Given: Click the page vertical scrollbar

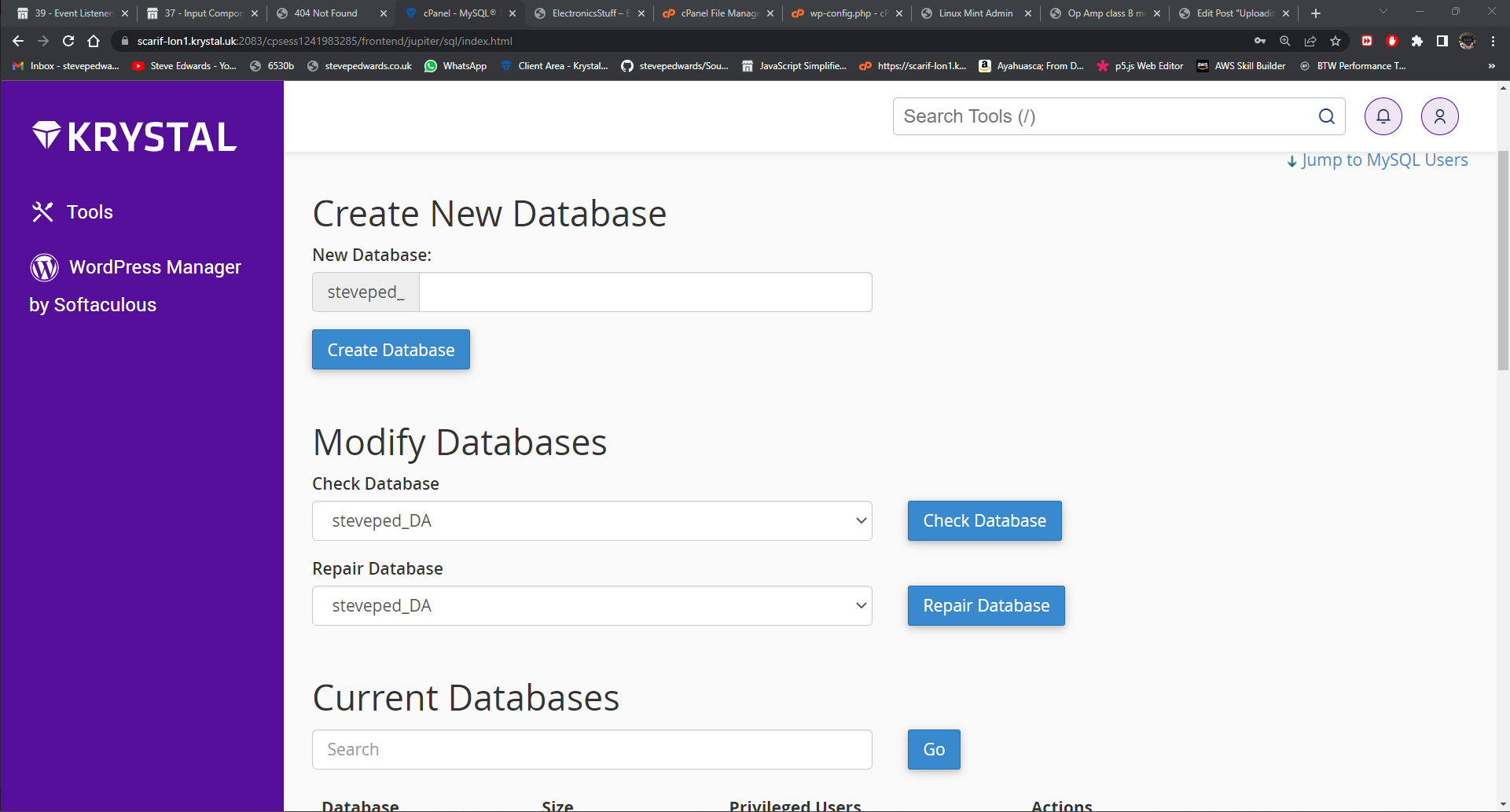Looking at the screenshot, I should click(1502, 259).
